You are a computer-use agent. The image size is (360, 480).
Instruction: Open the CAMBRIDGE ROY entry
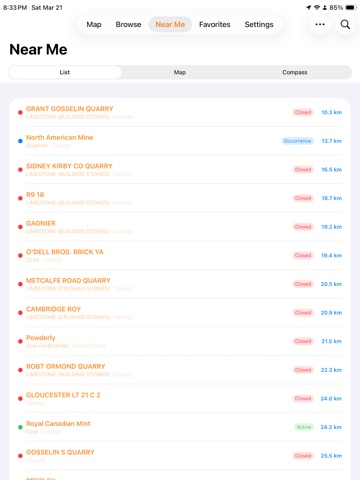pos(180,313)
